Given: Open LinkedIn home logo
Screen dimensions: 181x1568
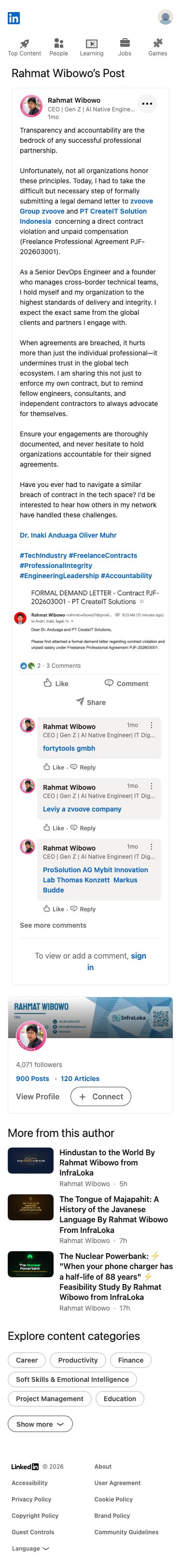Looking at the screenshot, I should tap(14, 18).
